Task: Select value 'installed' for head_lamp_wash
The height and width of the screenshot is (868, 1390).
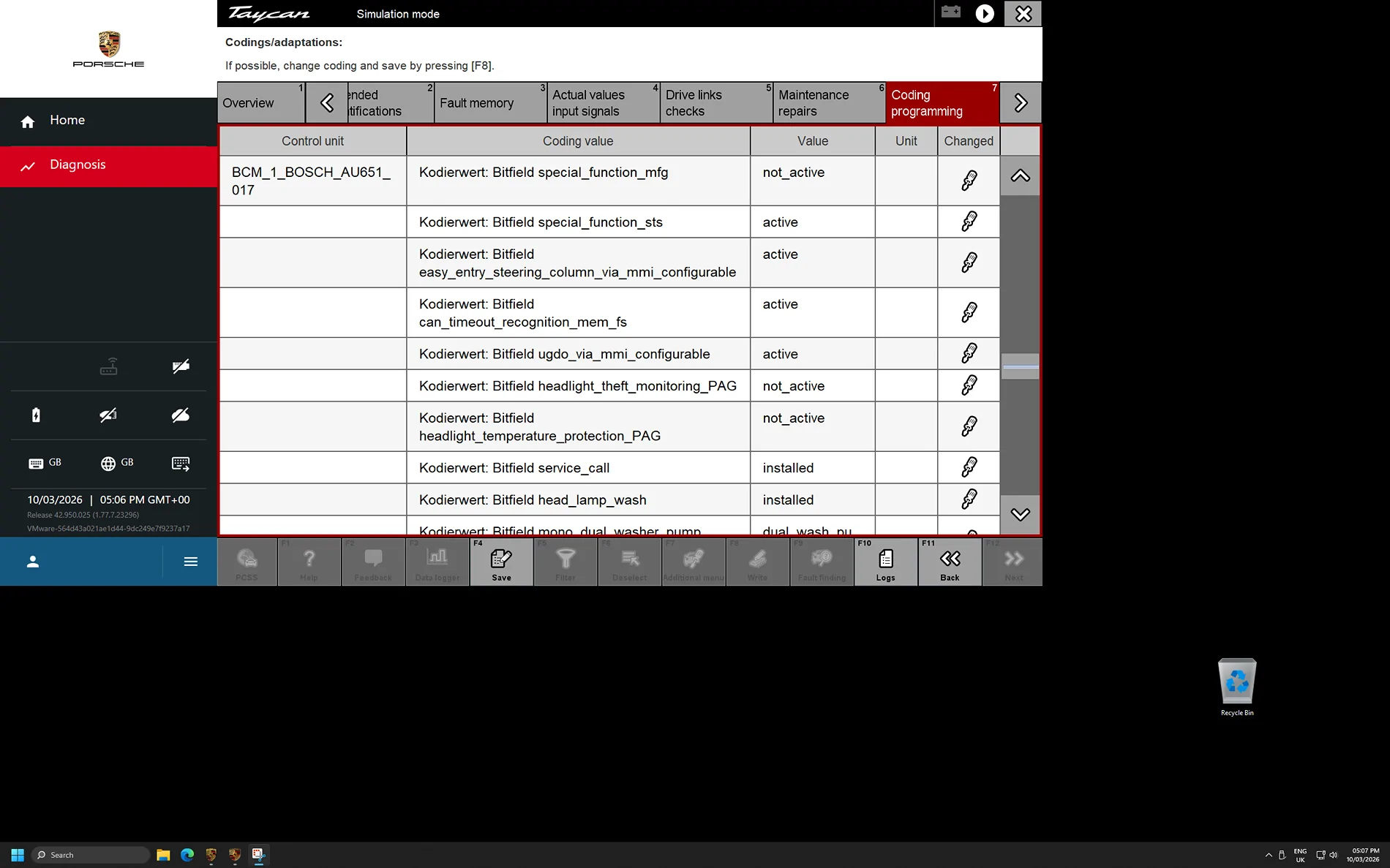Action: tap(813, 499)
